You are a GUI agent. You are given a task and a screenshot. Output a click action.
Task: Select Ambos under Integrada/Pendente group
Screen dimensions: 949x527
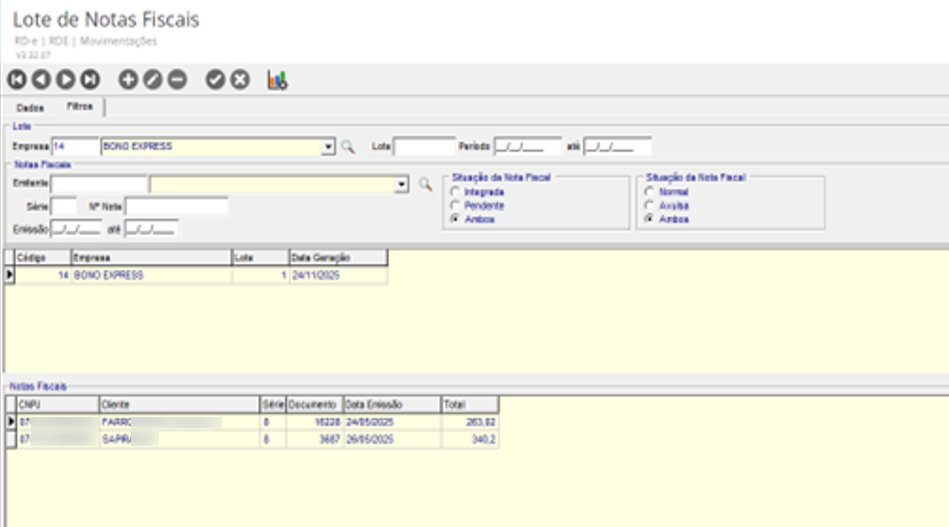(455, 219)
